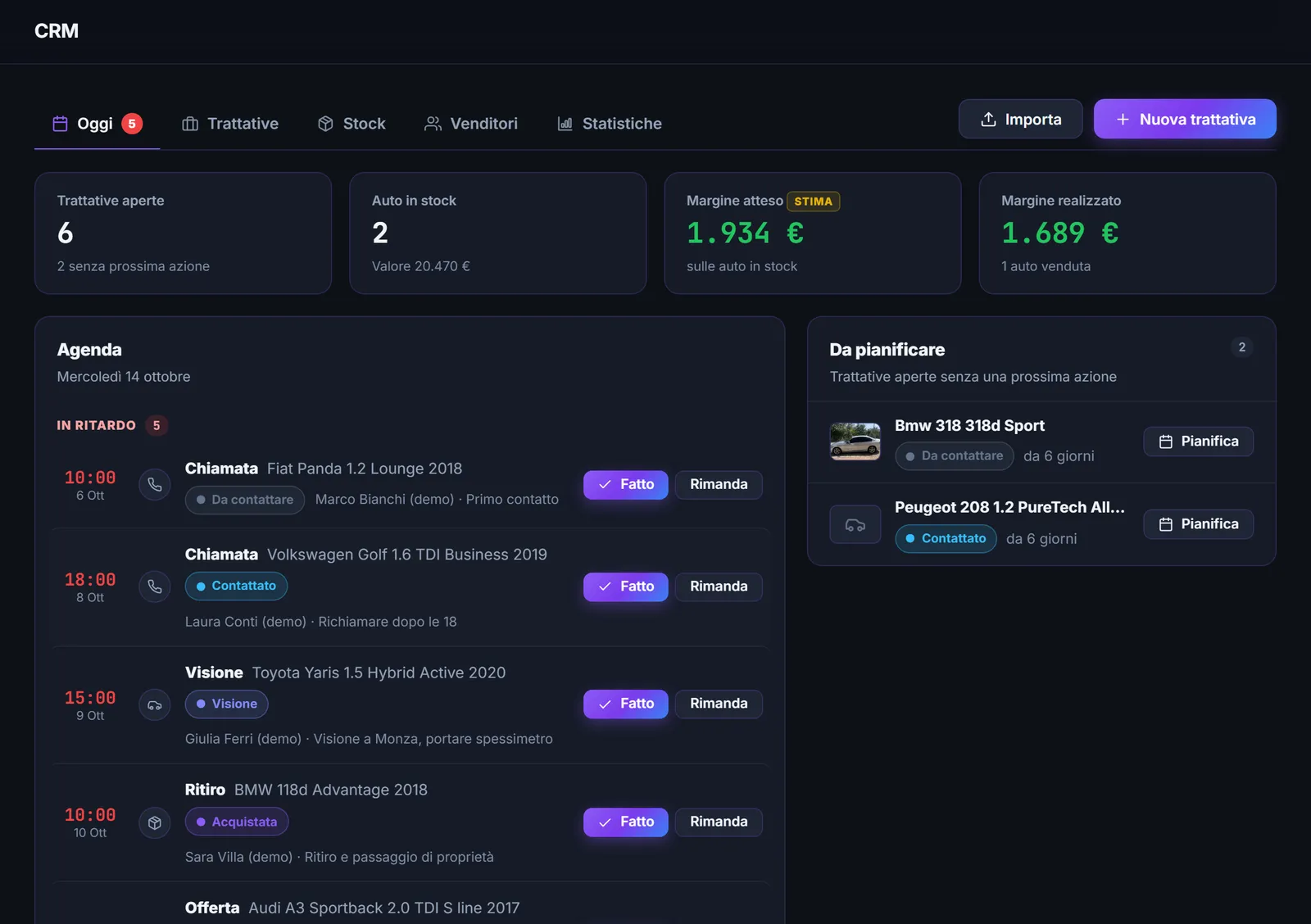
Task: Click the car icon for Toyota Yaris viewing
Action: 155,704
